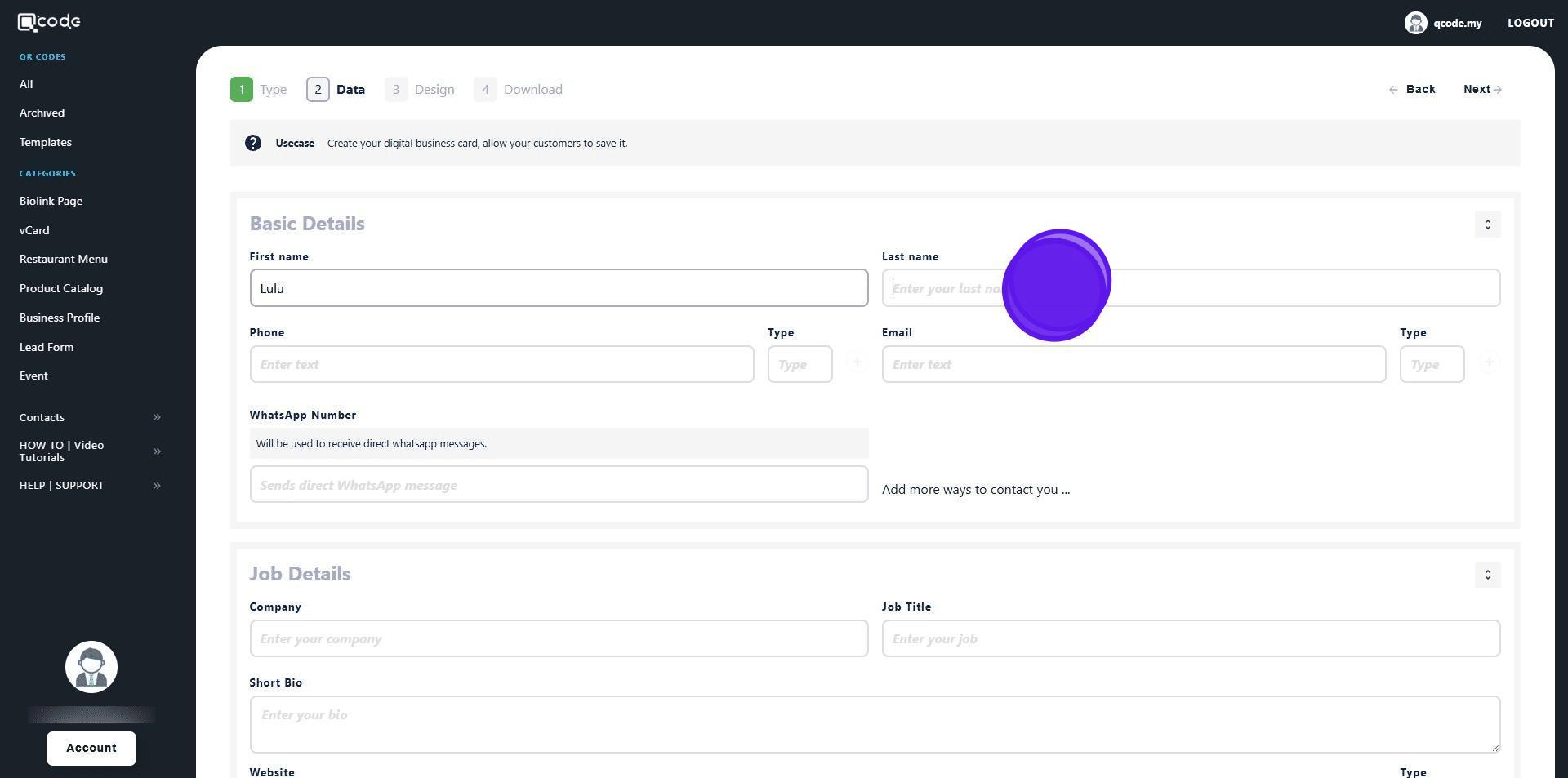Expand the HELP SUPPORT menu
This screenshot has width=1568, height=778.
(157, 486)
